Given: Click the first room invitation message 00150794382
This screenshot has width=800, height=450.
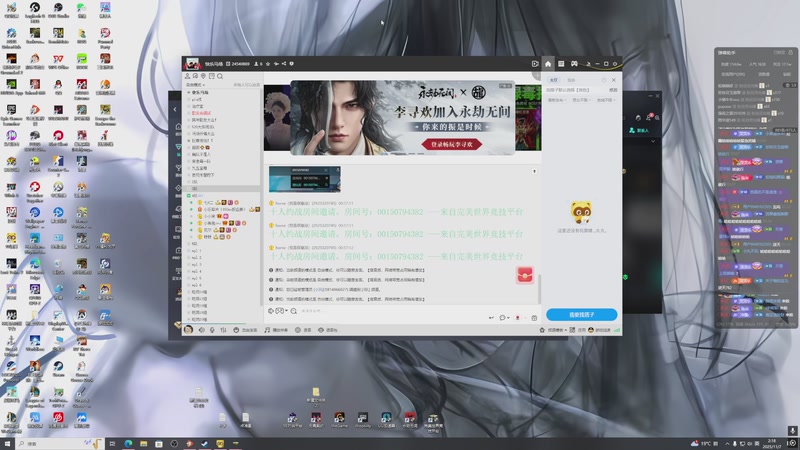Looking at the screenshot, I should click(x=396, y=212).
